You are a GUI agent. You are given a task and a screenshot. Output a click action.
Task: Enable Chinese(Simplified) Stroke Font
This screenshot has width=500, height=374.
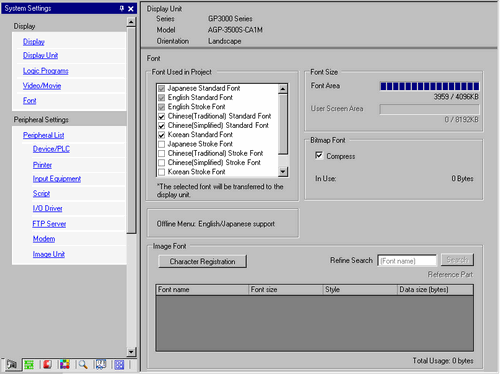click(162, 163)
